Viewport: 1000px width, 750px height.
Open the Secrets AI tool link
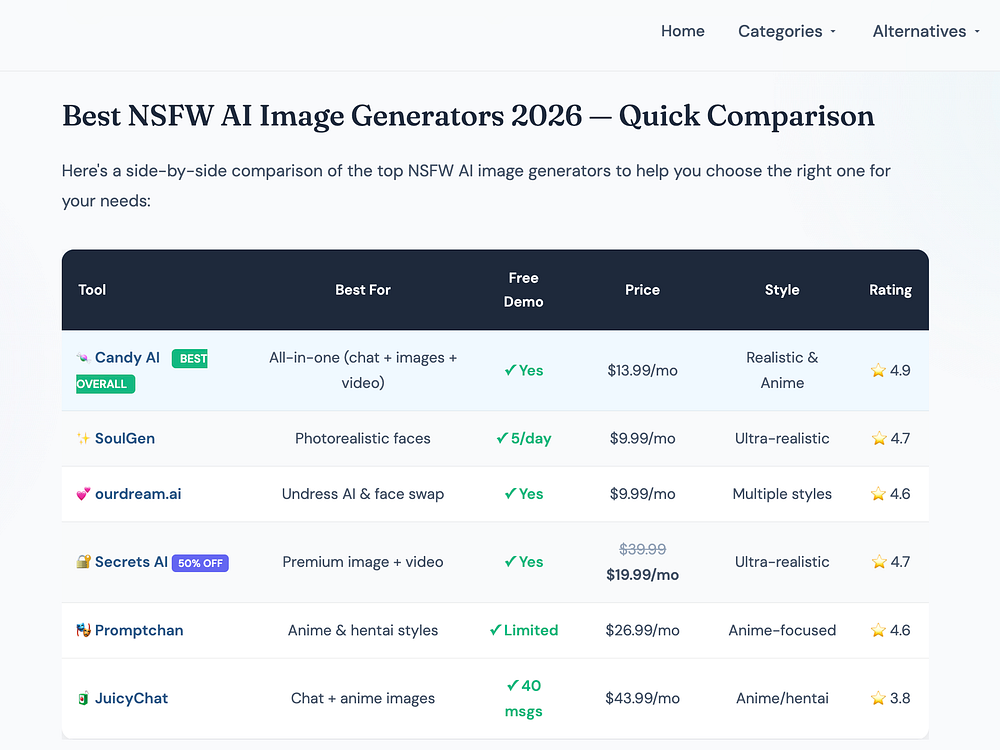pos(131,562)
